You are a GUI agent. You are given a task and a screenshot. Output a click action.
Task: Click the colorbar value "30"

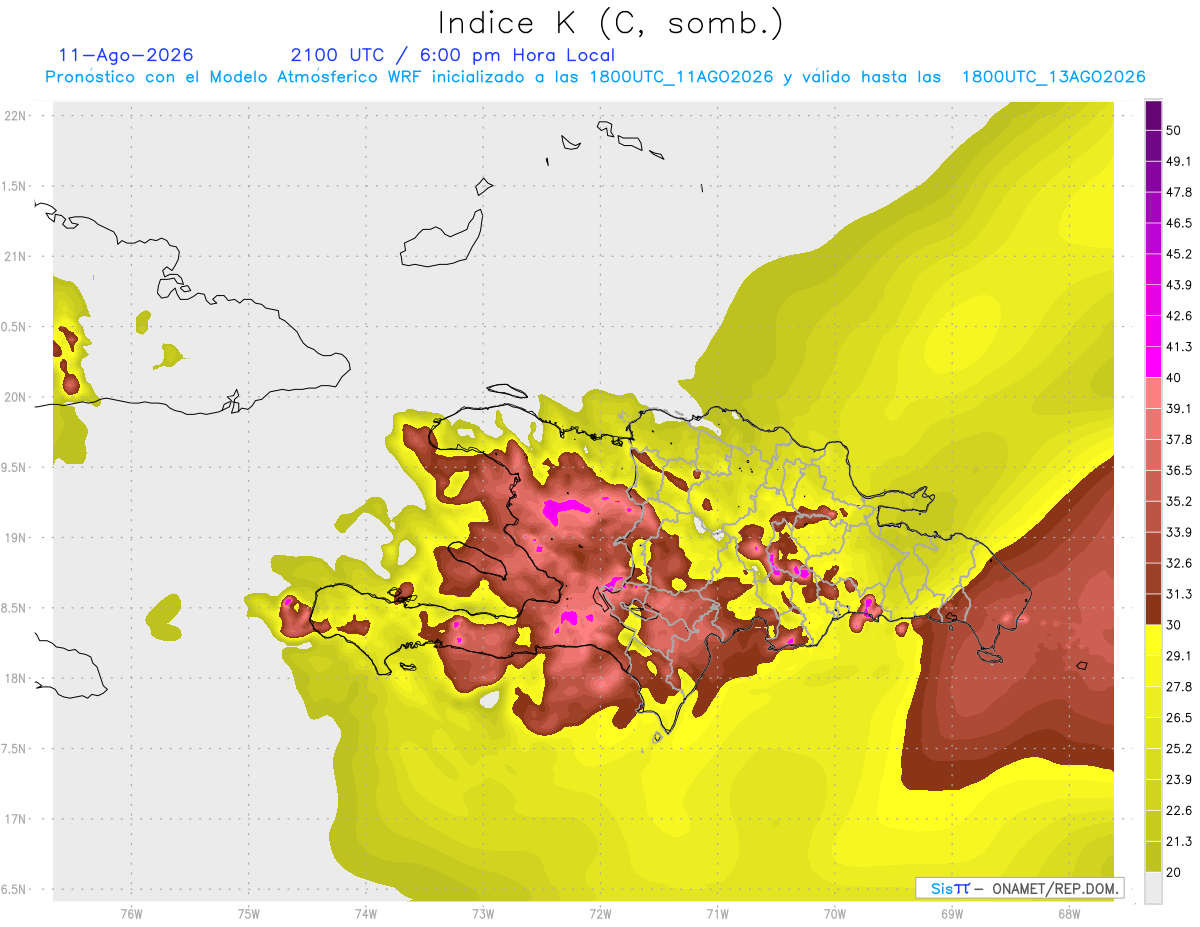pos(1174,625)
